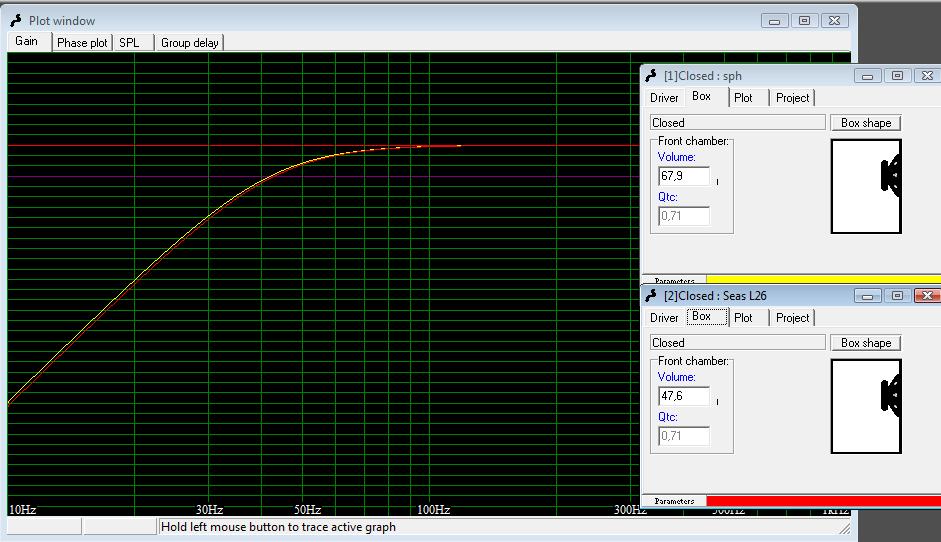This screenshot has width=941, height=542.
Task: Maximize the Plot window
Action: pos(803,20)
